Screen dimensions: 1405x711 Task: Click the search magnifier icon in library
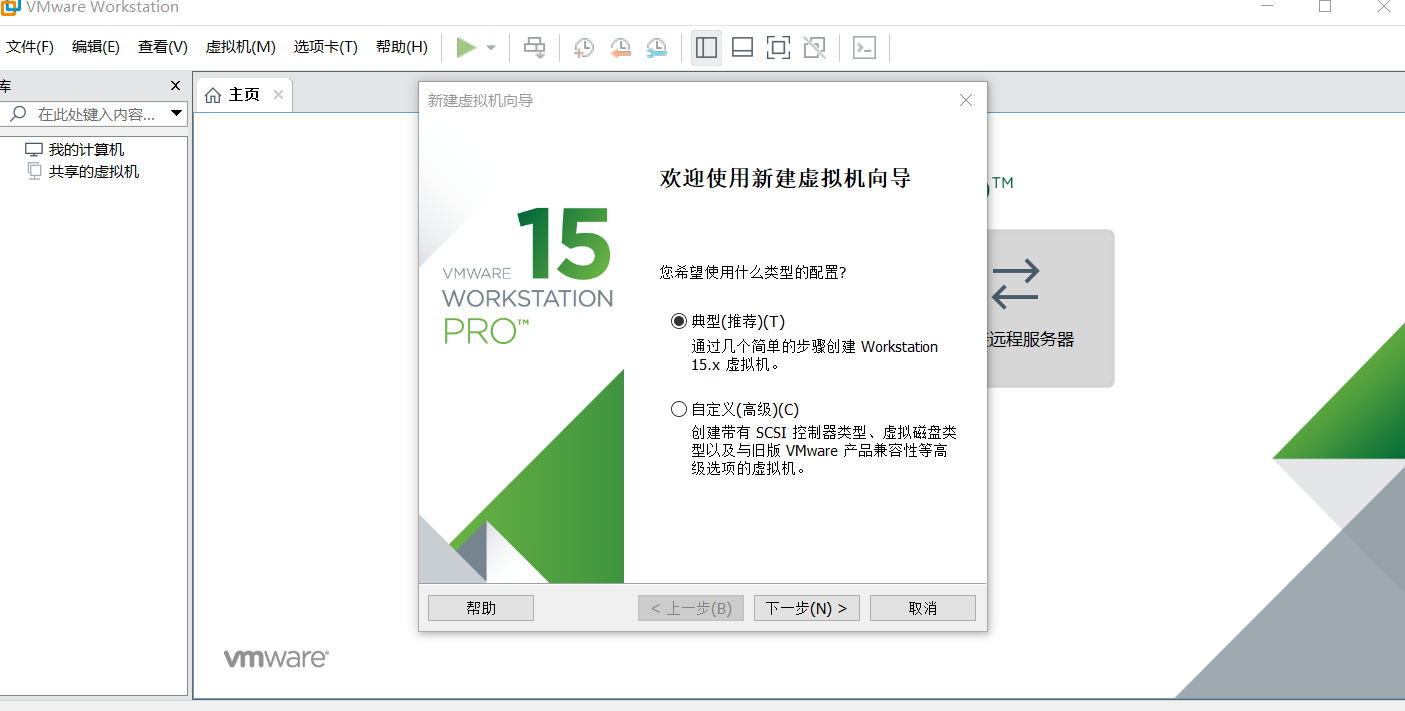click(x=18, y=114)
